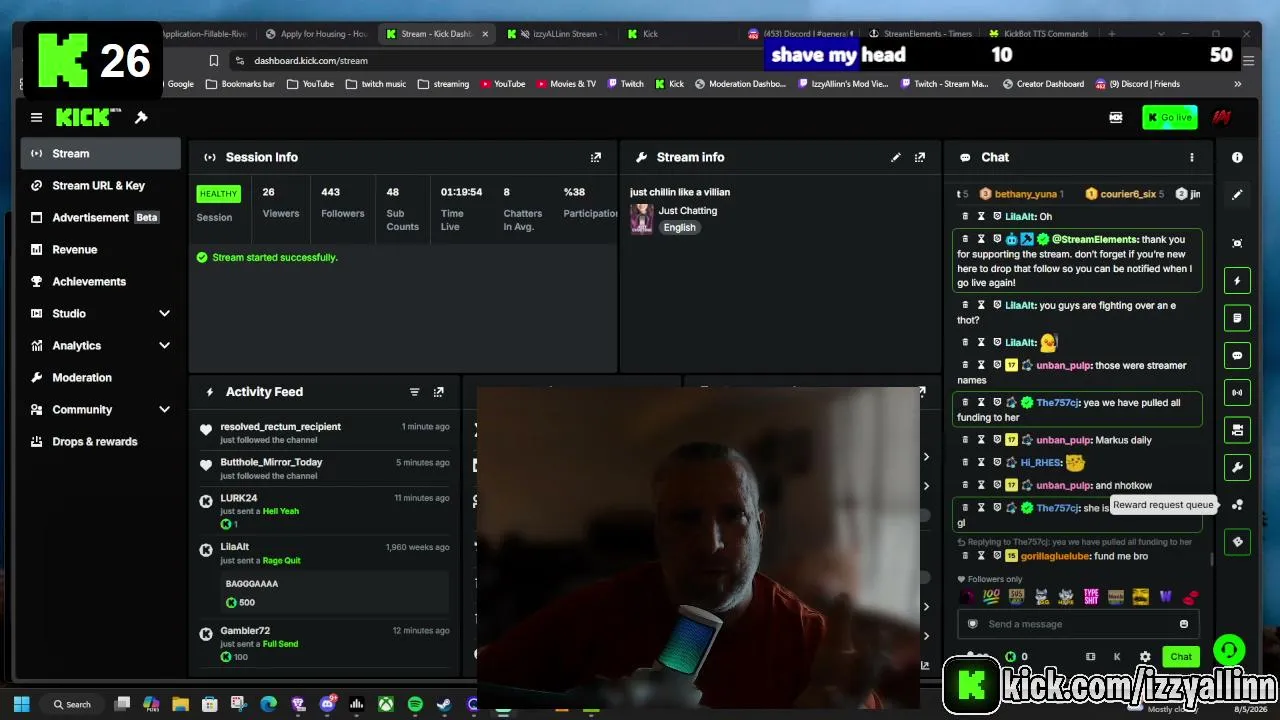Timeout gorillagluelube with hourglass icon
Viewport: 1280px width, 720px height.
click(x=981, y=556)
